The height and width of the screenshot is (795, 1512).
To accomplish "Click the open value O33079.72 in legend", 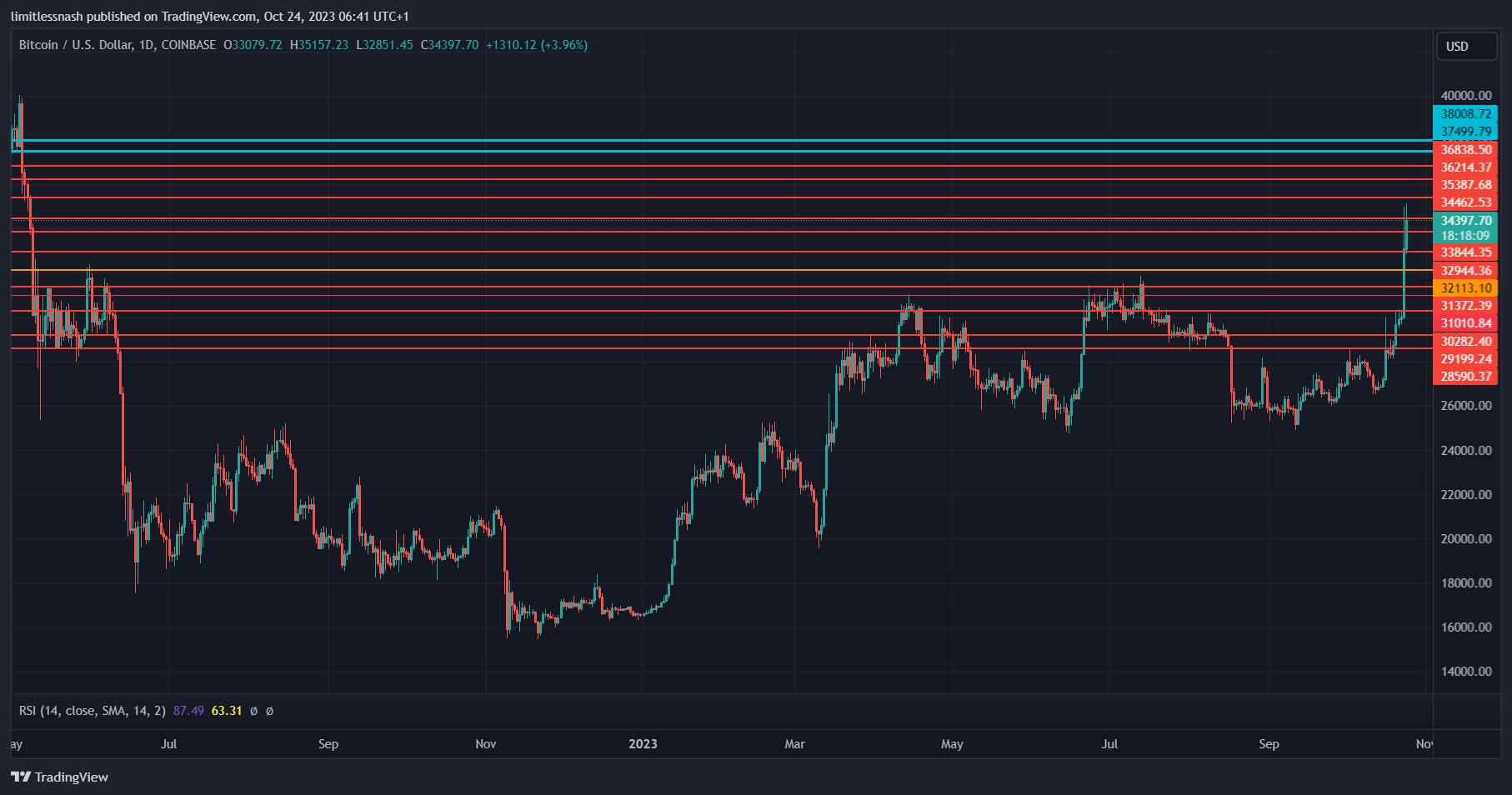I will [x=253, y=45].
